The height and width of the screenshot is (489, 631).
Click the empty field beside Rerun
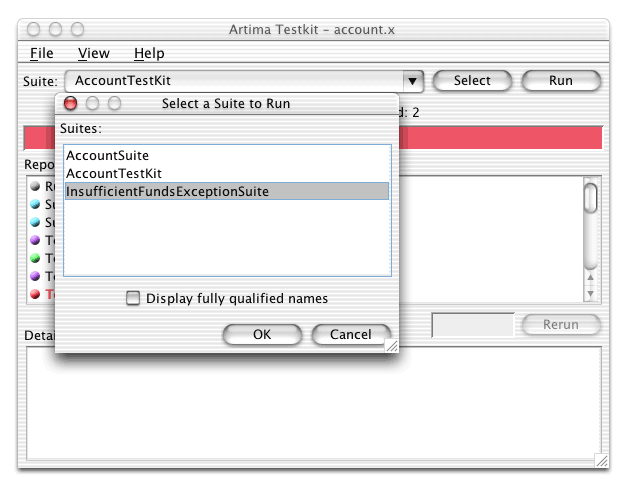click(x=473, y=325)
